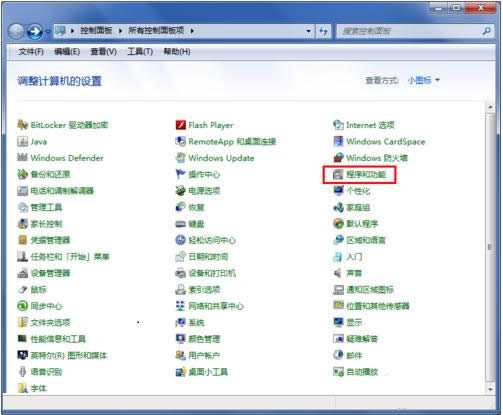Open the 声音 speaker icon
Viewport: 503px width, 415px height.
pos(338,273)
